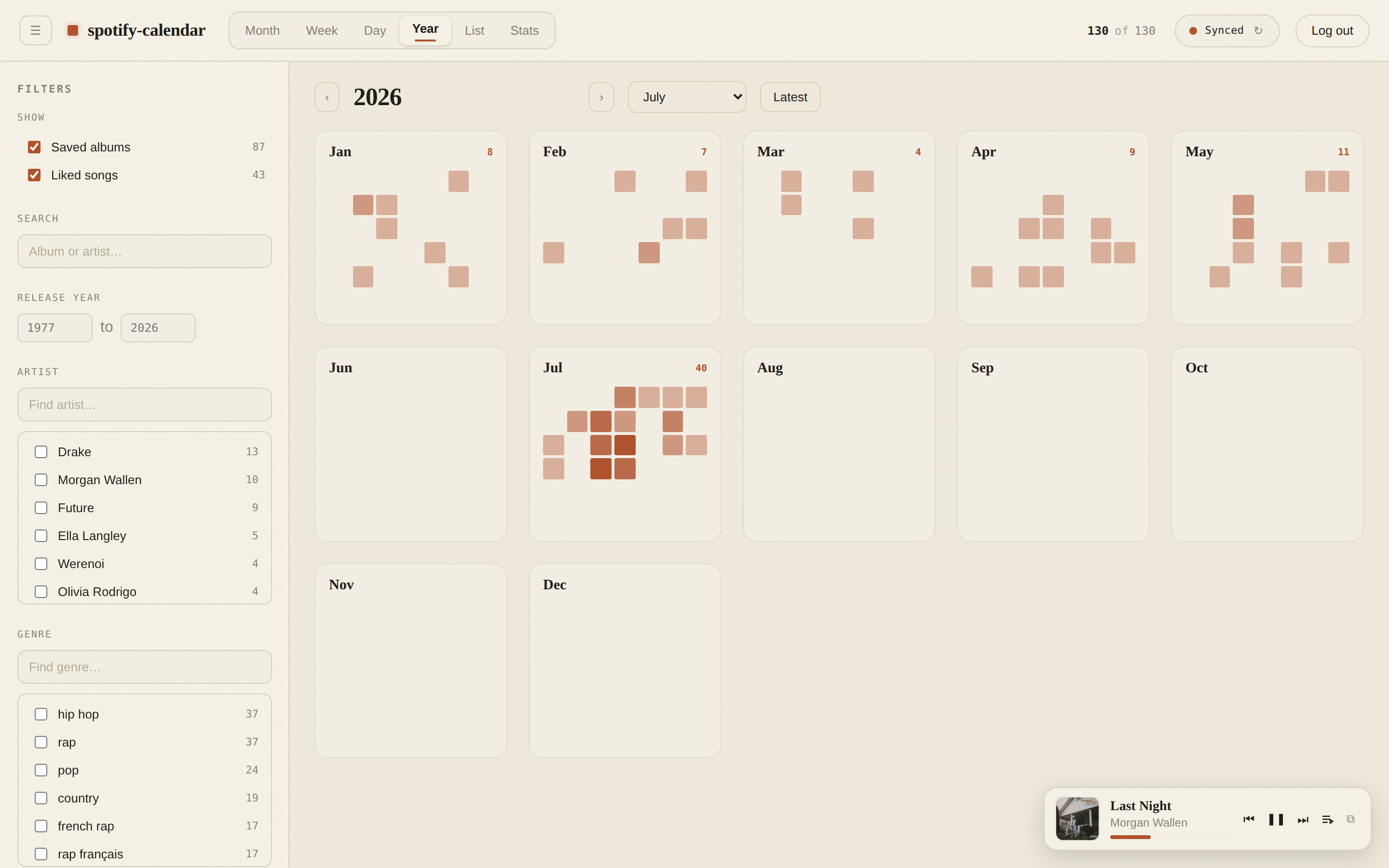Click the "40" count on the Jul card

tap(701, 368)
